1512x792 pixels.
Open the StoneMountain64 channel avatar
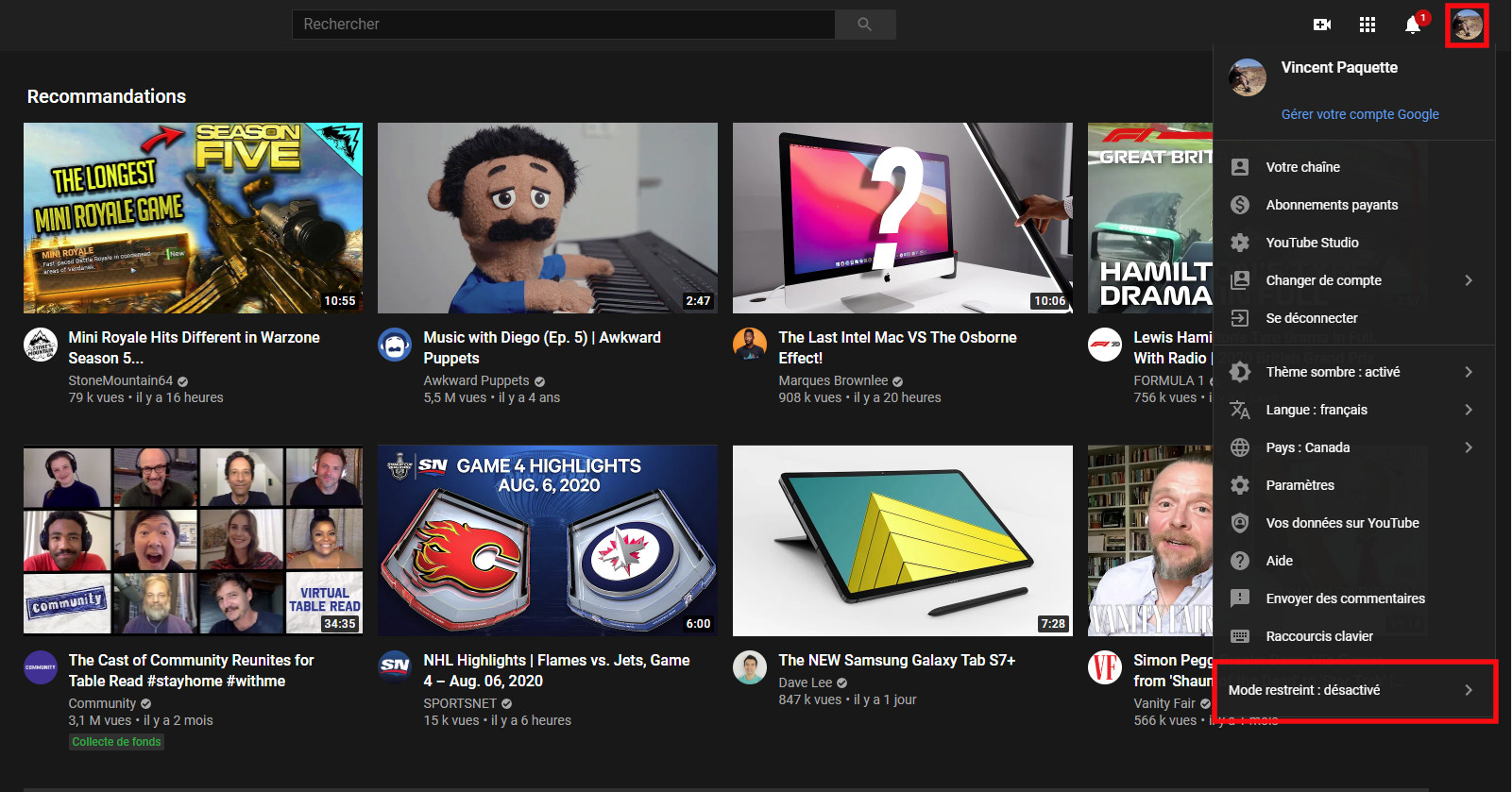pos(41,345)
